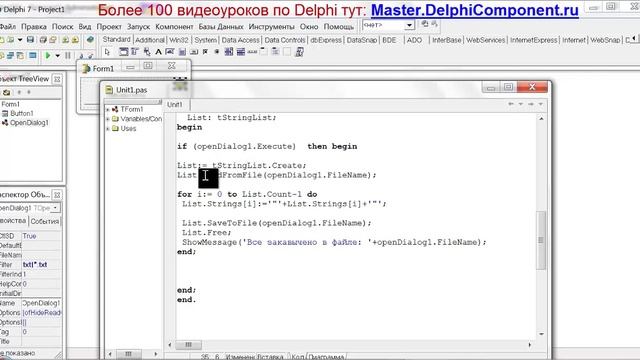Click the code editor horizontal scrollbar thumb
The width and height of the screenshot is (640, 360).
click(x=188, y=345)
